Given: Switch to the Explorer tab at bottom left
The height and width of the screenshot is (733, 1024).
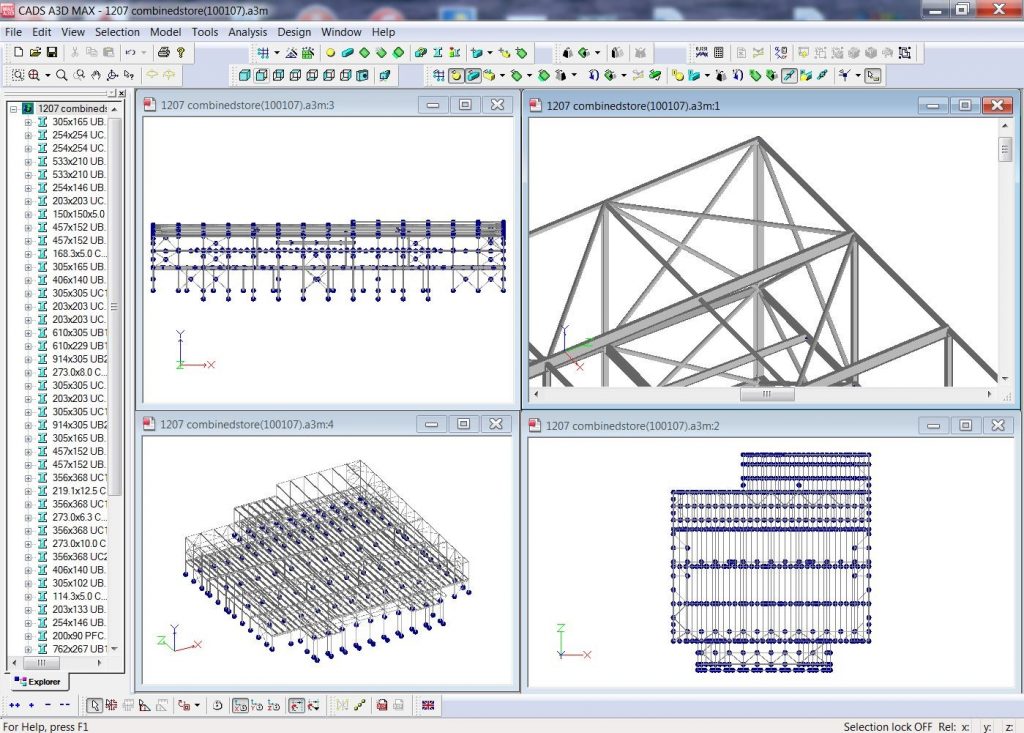Looking at the screenshot, I should (x=40, y=682).
